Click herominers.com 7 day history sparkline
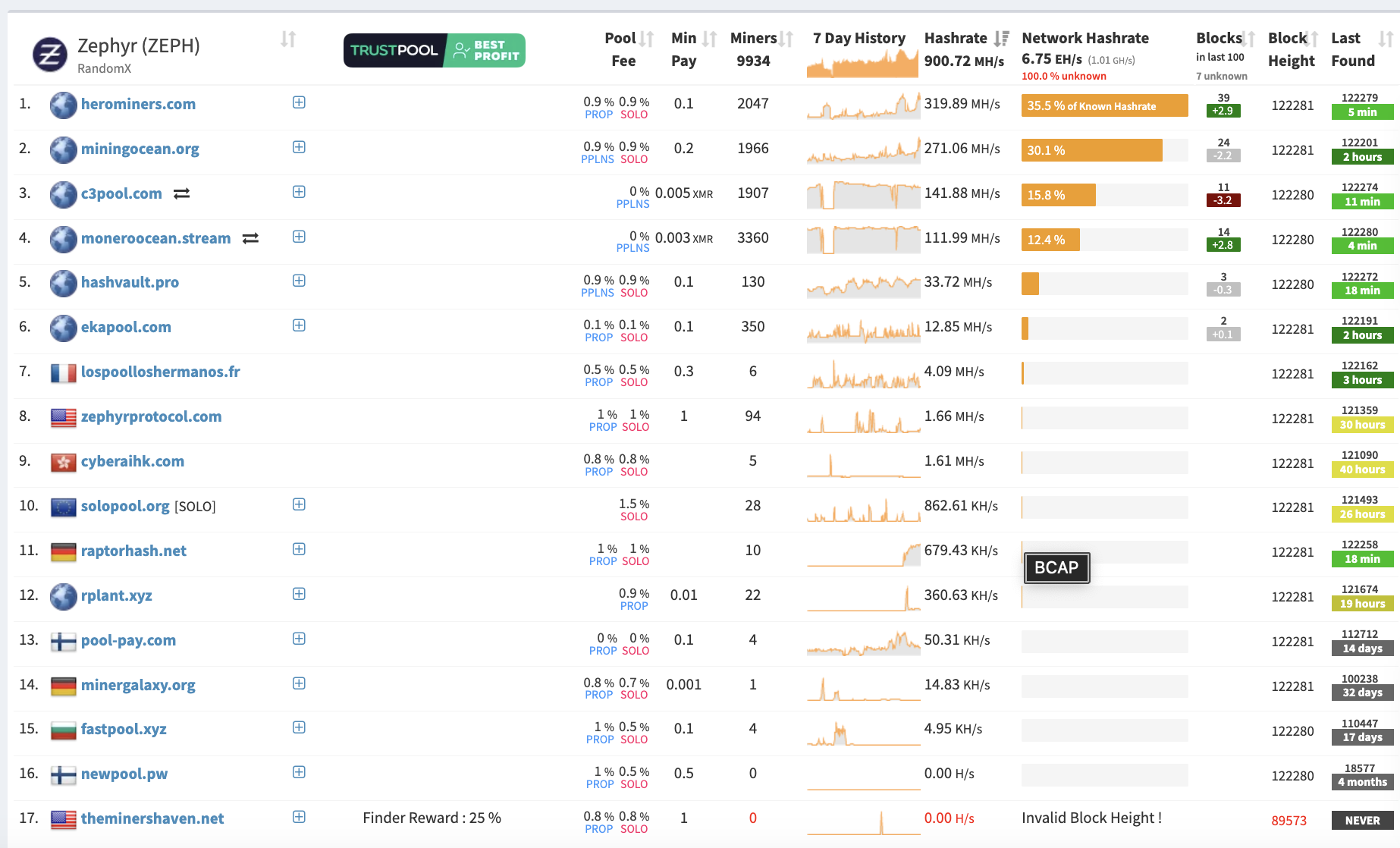The image size is (1400, 848). (863, 105)
